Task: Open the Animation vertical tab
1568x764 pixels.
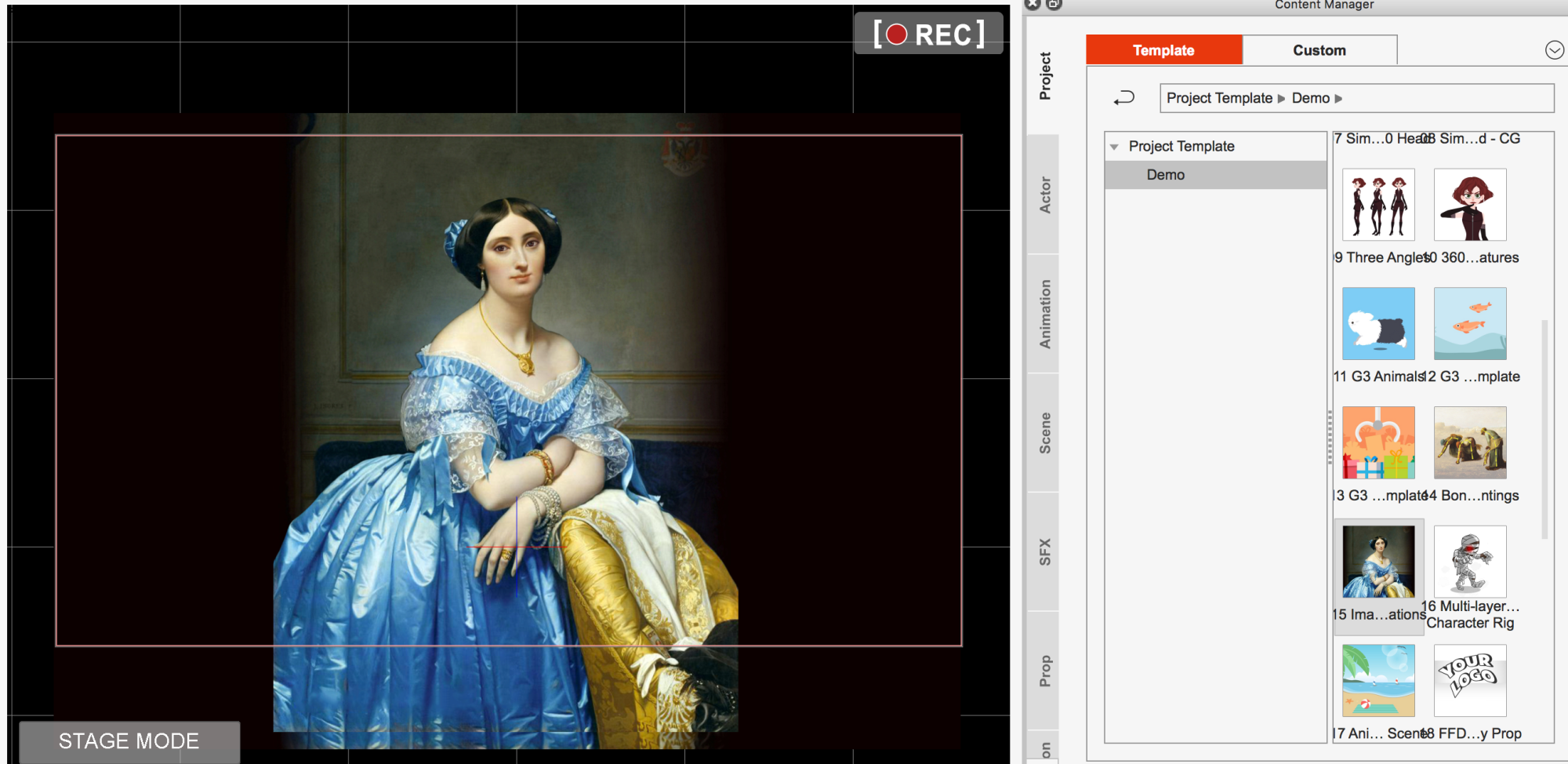Action: (1044, 314)
